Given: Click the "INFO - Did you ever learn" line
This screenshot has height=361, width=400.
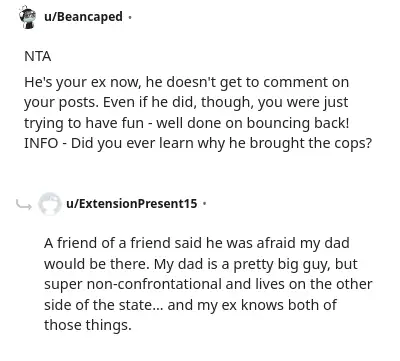Looking at the screenshot, I should (x=198, y=143).
